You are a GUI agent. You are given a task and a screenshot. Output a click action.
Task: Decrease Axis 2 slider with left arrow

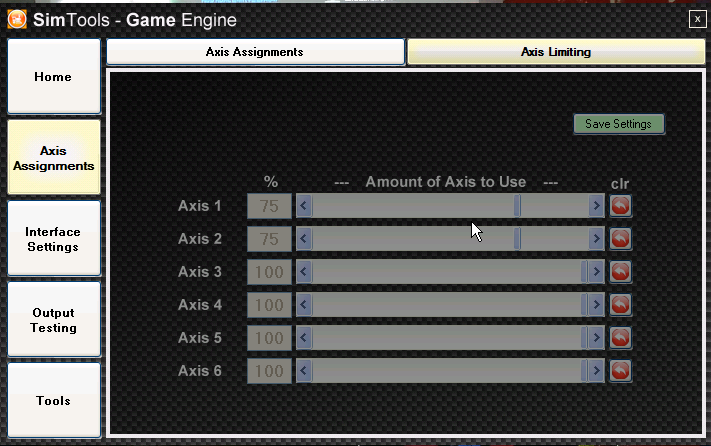[x=304, y=239]
